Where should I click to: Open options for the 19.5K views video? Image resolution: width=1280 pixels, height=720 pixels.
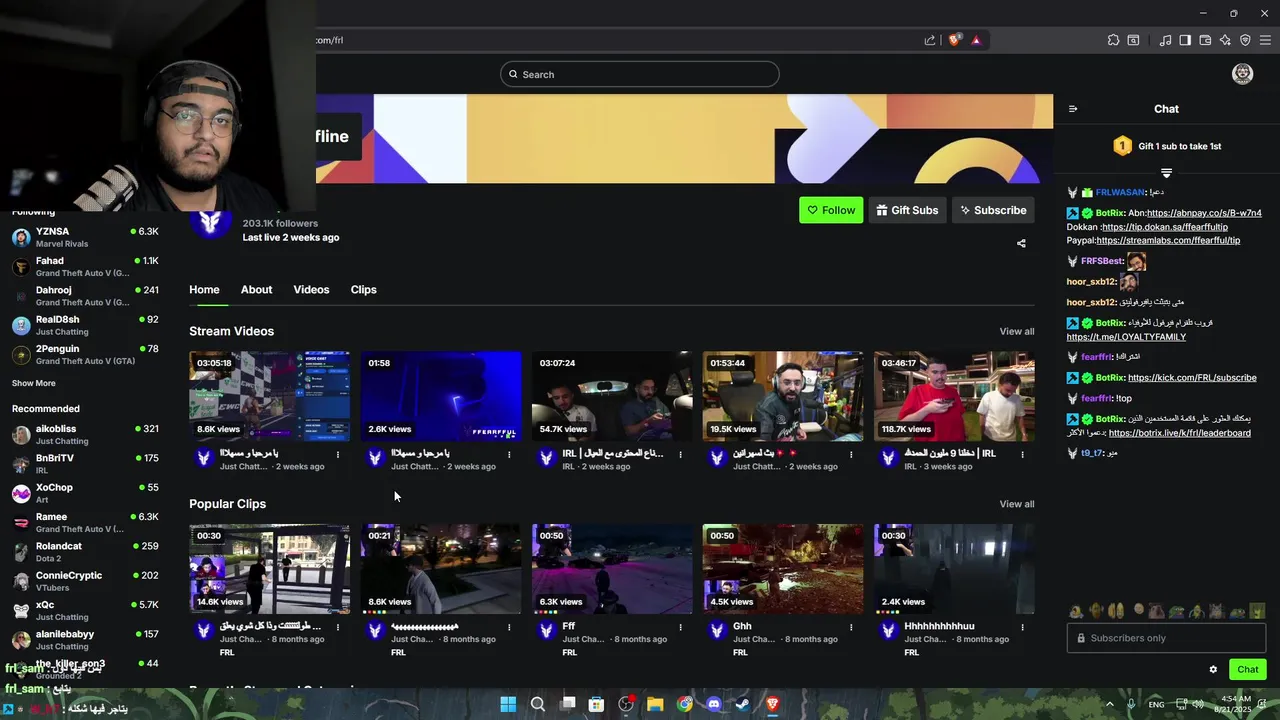pyautogui.click(x=851, y=455)
